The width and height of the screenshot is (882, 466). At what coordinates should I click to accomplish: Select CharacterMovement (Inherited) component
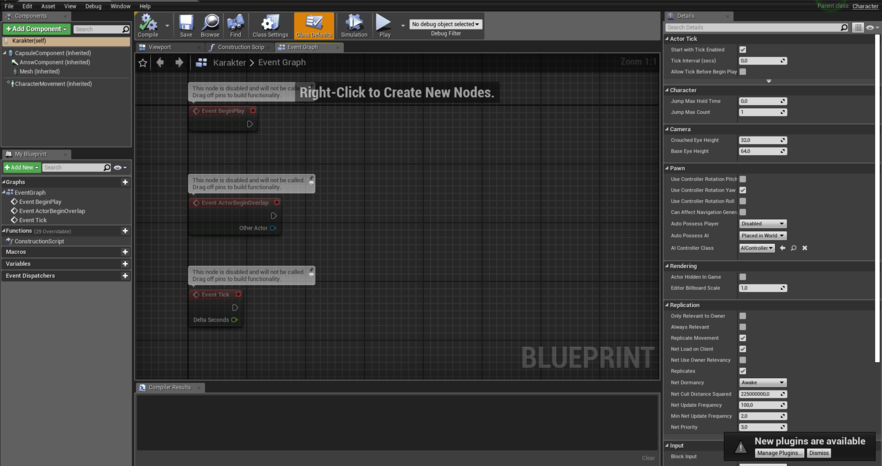point(53,84)
